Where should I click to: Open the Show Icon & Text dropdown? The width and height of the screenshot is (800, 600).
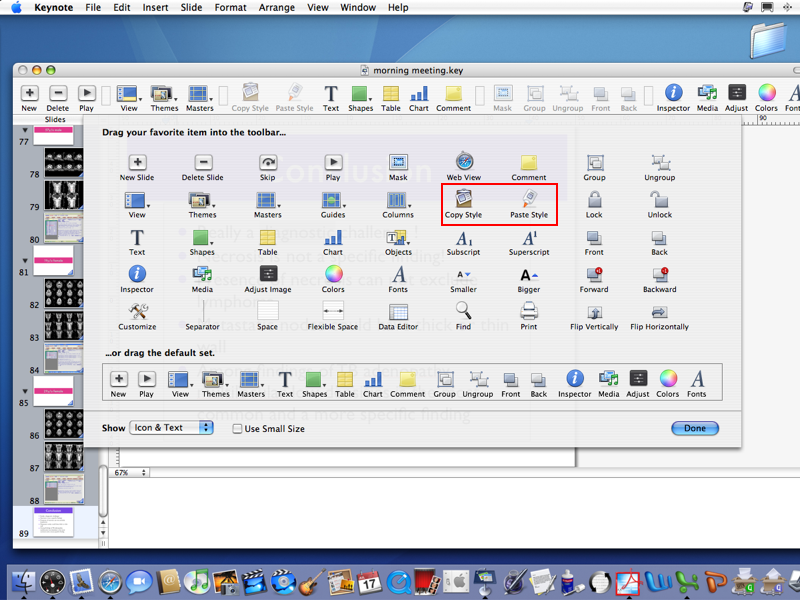(171, 428)
